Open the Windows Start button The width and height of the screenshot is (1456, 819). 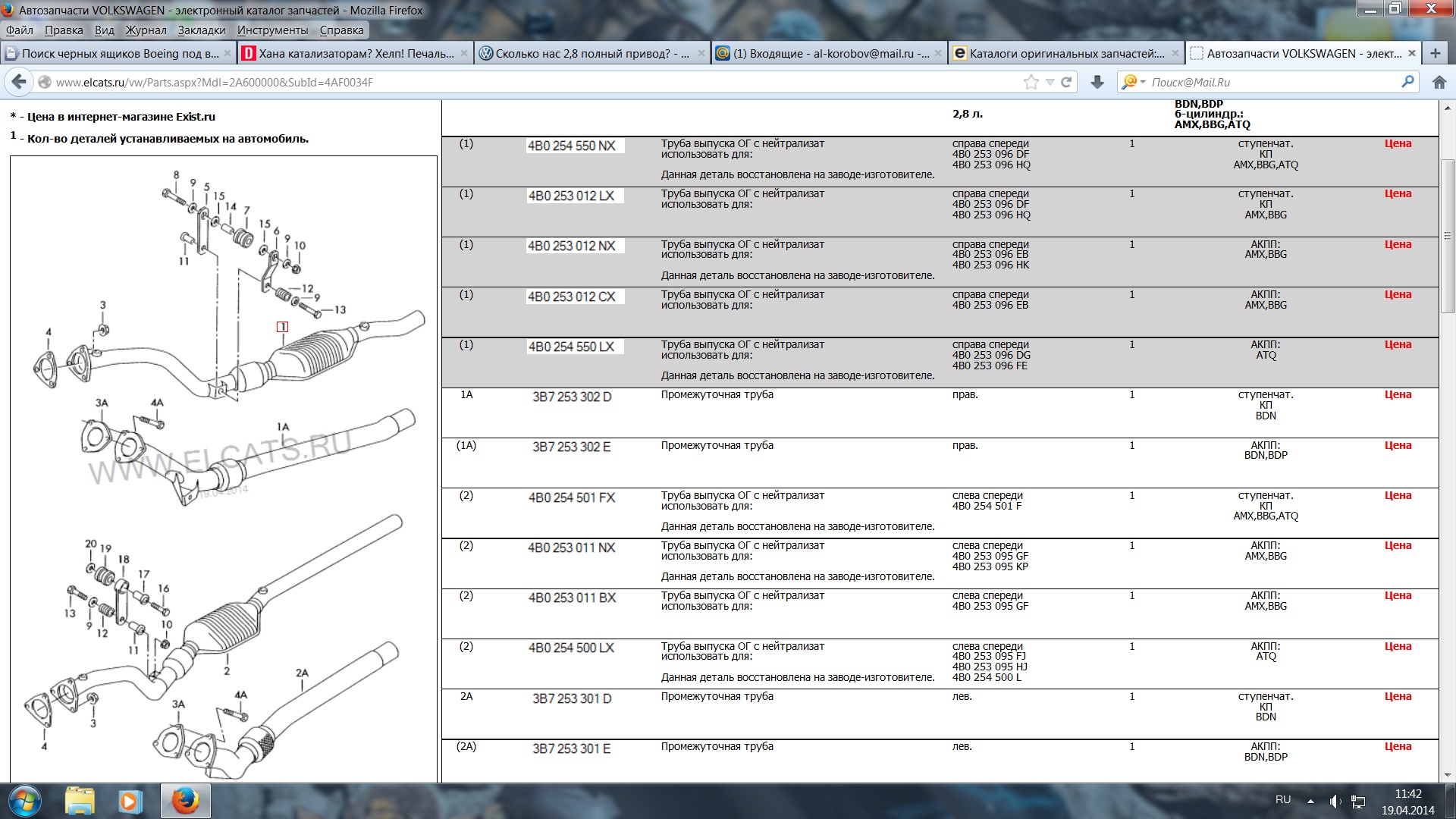(x=24, y=801)
